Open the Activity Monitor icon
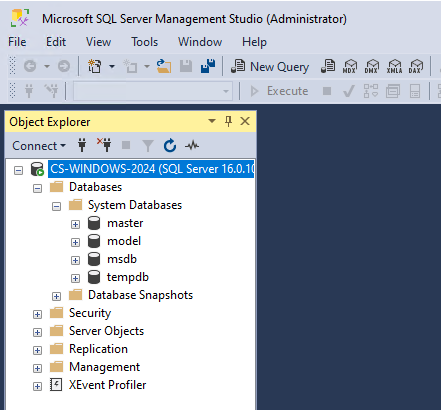441x410 pixels. point(192,145)
